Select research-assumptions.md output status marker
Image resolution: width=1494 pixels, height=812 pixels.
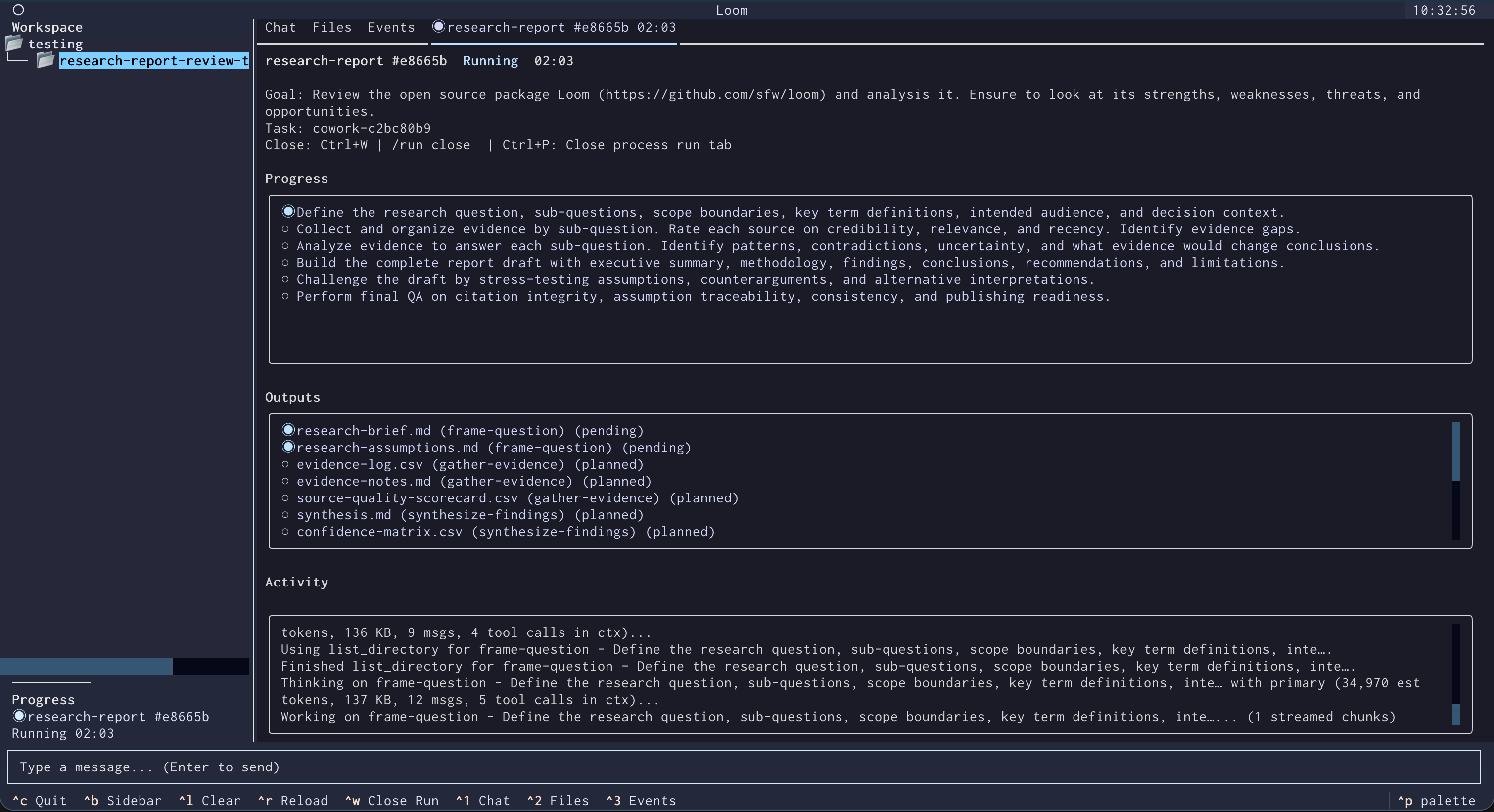[x=288, y=447]
